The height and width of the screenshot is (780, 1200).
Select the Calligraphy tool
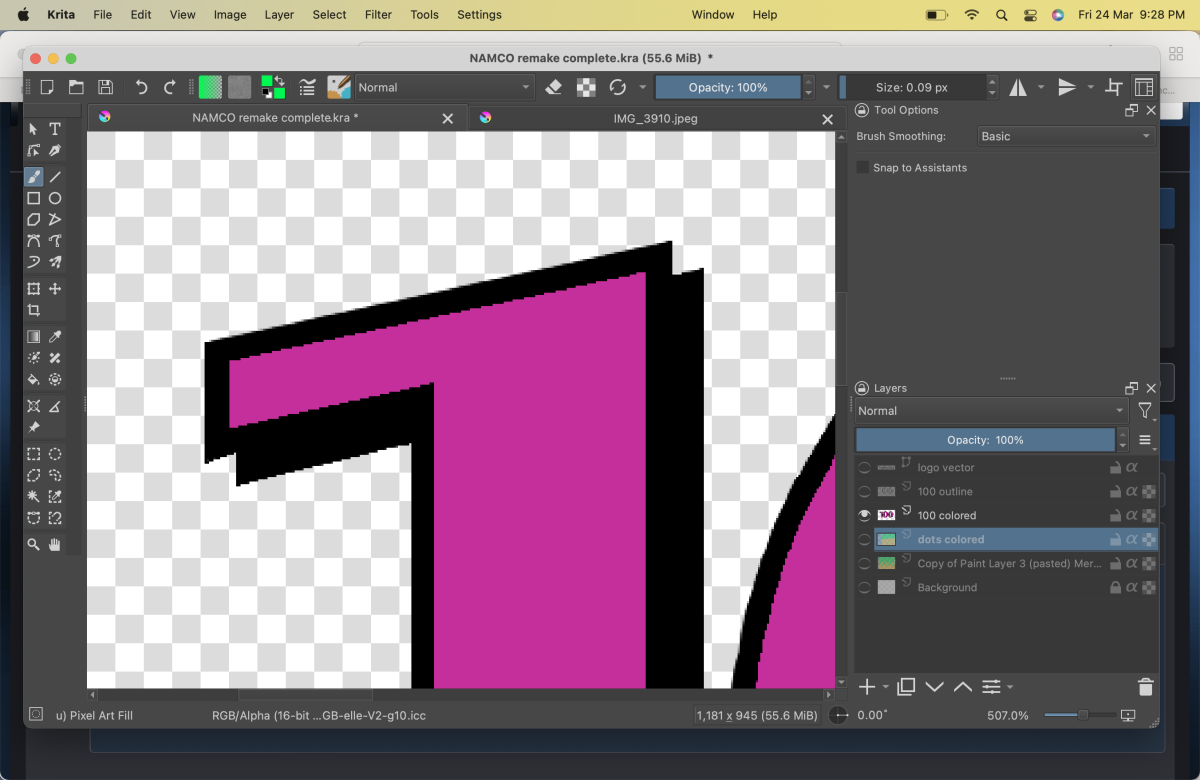tap(55, 150)
